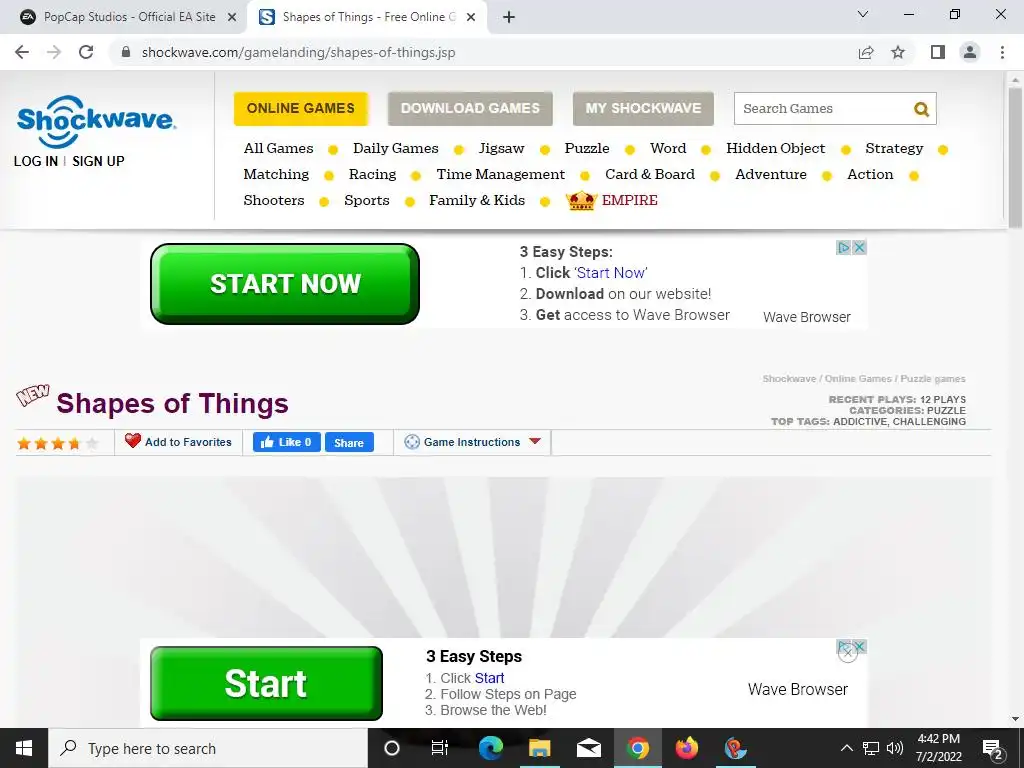
Task: Open the Chrome three-dot menu
Action: point(1002,52)
